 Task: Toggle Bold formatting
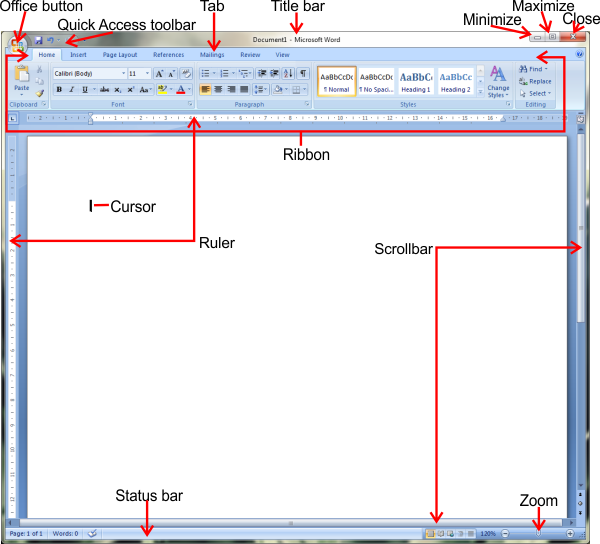[59, 90]
